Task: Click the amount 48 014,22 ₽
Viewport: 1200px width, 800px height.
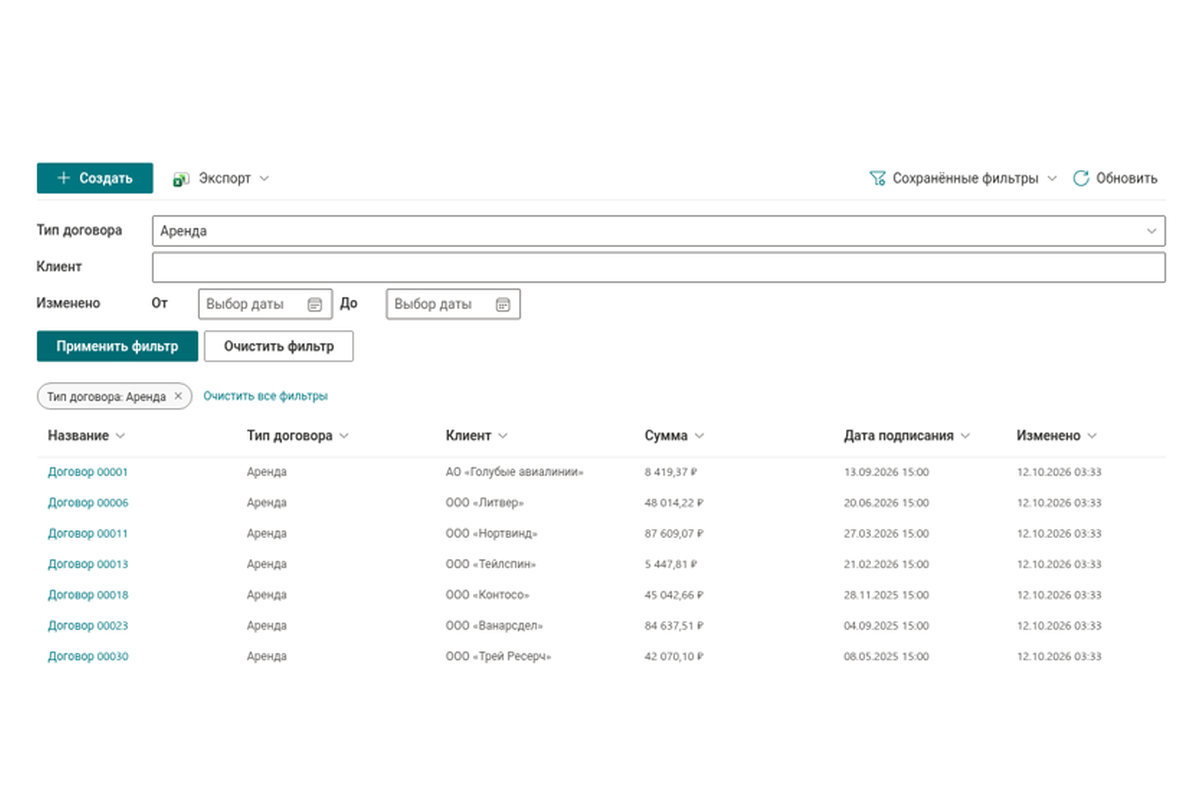Action: [x=674, y=503]
